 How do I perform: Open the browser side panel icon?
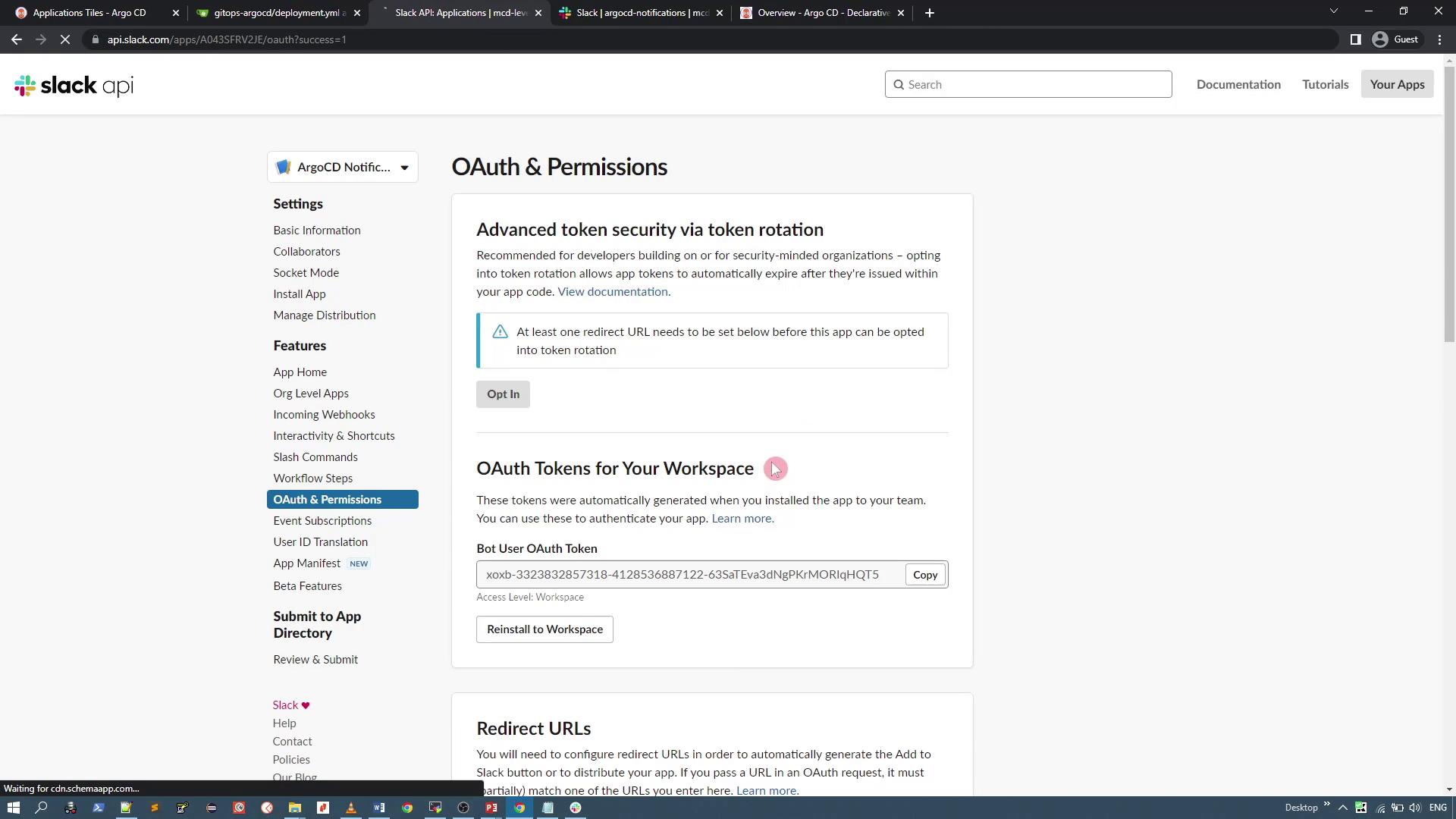pyautogui.click(x=1355, y=39)
